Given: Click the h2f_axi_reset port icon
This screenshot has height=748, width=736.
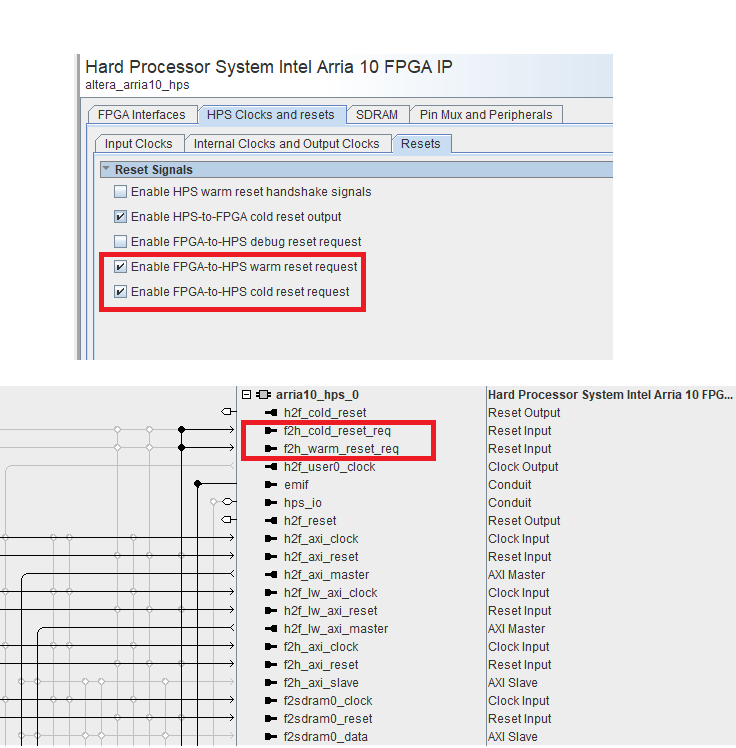Looking at the screenshot, I should coord(271,556).
